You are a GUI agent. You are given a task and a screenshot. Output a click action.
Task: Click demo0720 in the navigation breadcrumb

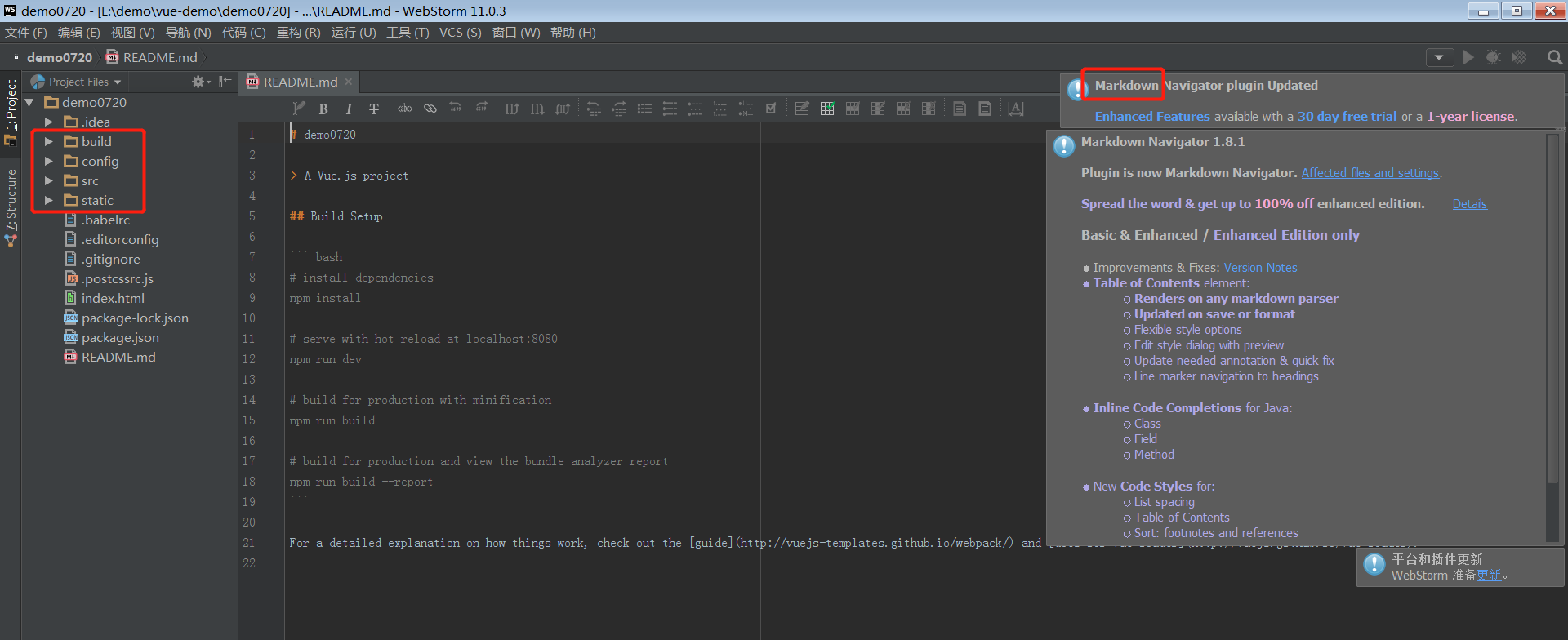pos(60,57)
